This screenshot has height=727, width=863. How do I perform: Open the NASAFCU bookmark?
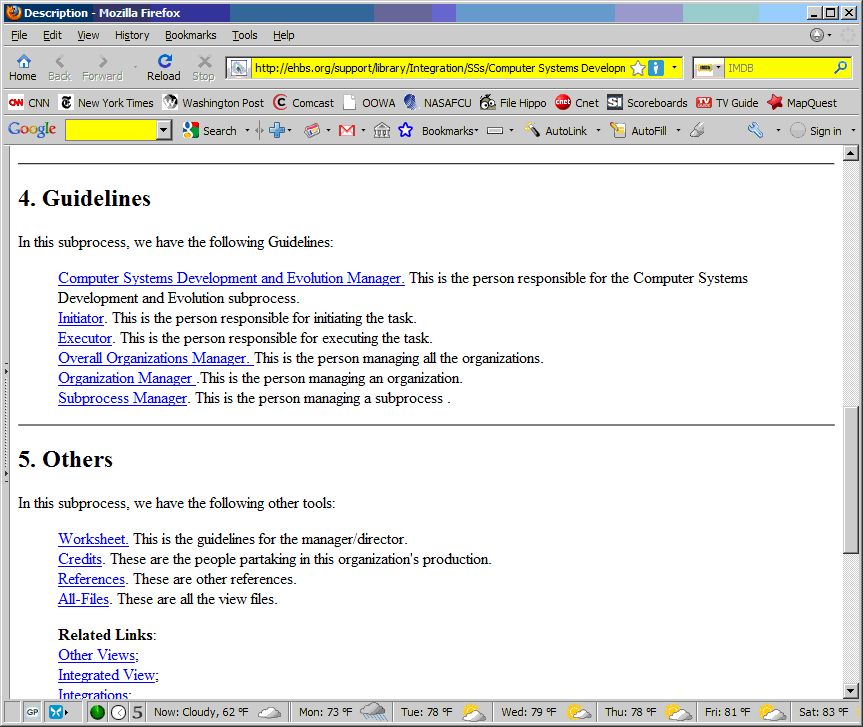(x=438, y=103)
